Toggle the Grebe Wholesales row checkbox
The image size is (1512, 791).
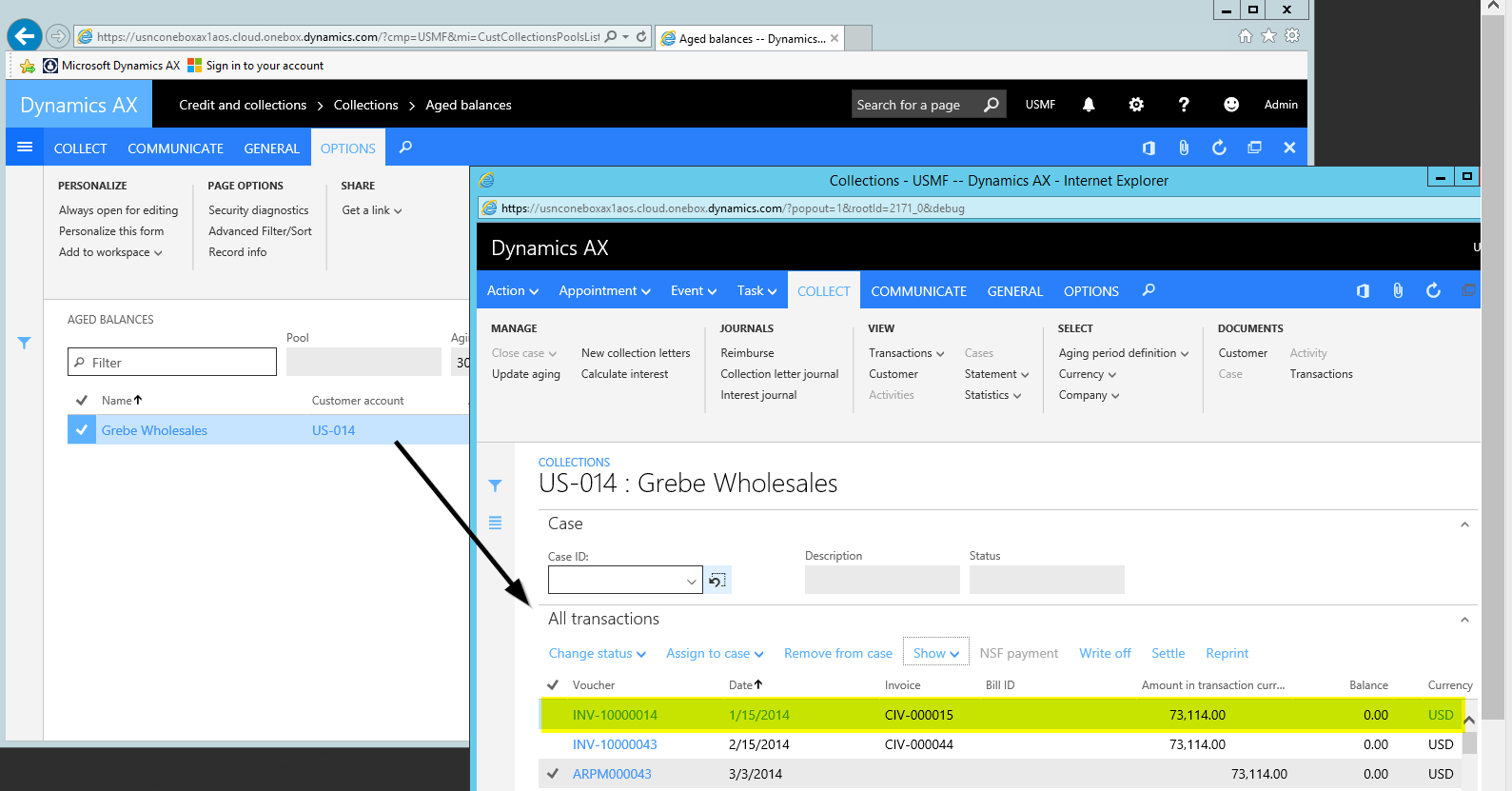pyautogui.click(x=82, y=430)
